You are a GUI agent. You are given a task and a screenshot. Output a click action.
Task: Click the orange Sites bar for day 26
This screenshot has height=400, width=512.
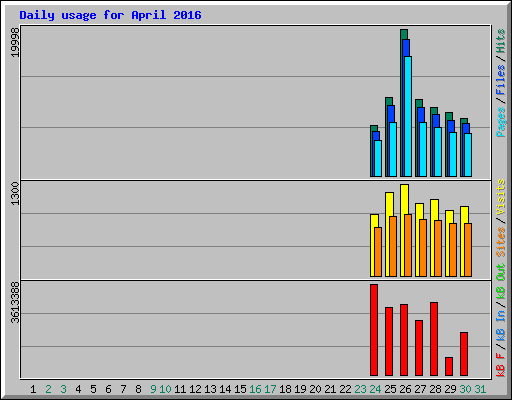pyautogui.click(x=408, y=245)
